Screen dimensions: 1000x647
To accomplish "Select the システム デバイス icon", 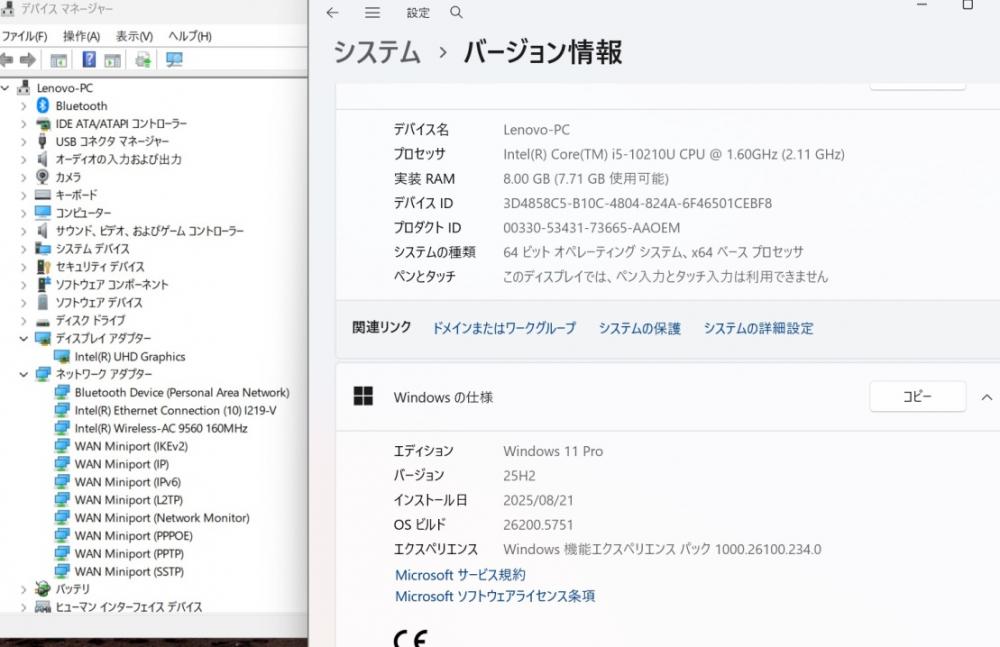I will (x=43, y=248).
